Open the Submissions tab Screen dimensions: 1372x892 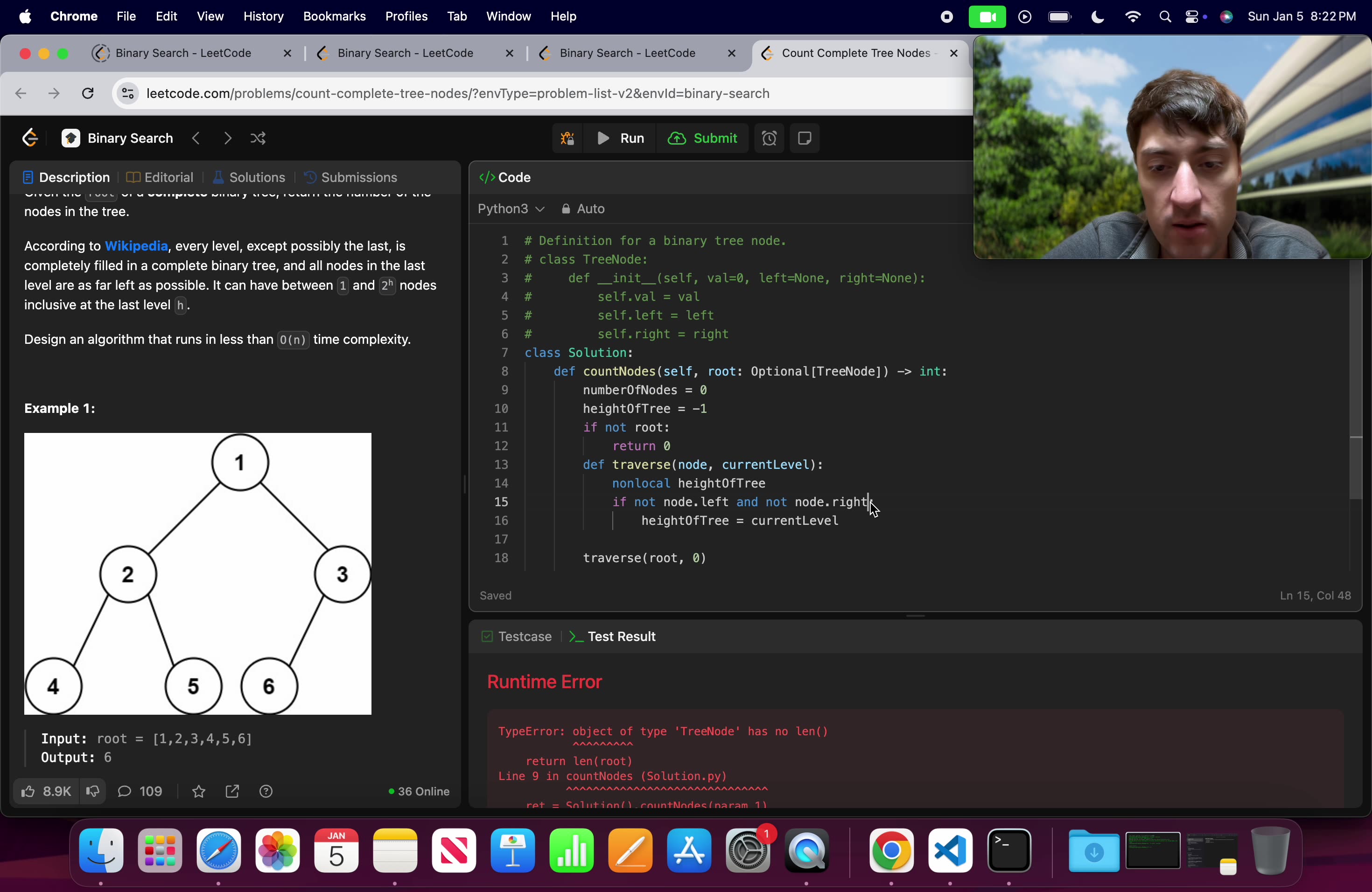(351, 177)
